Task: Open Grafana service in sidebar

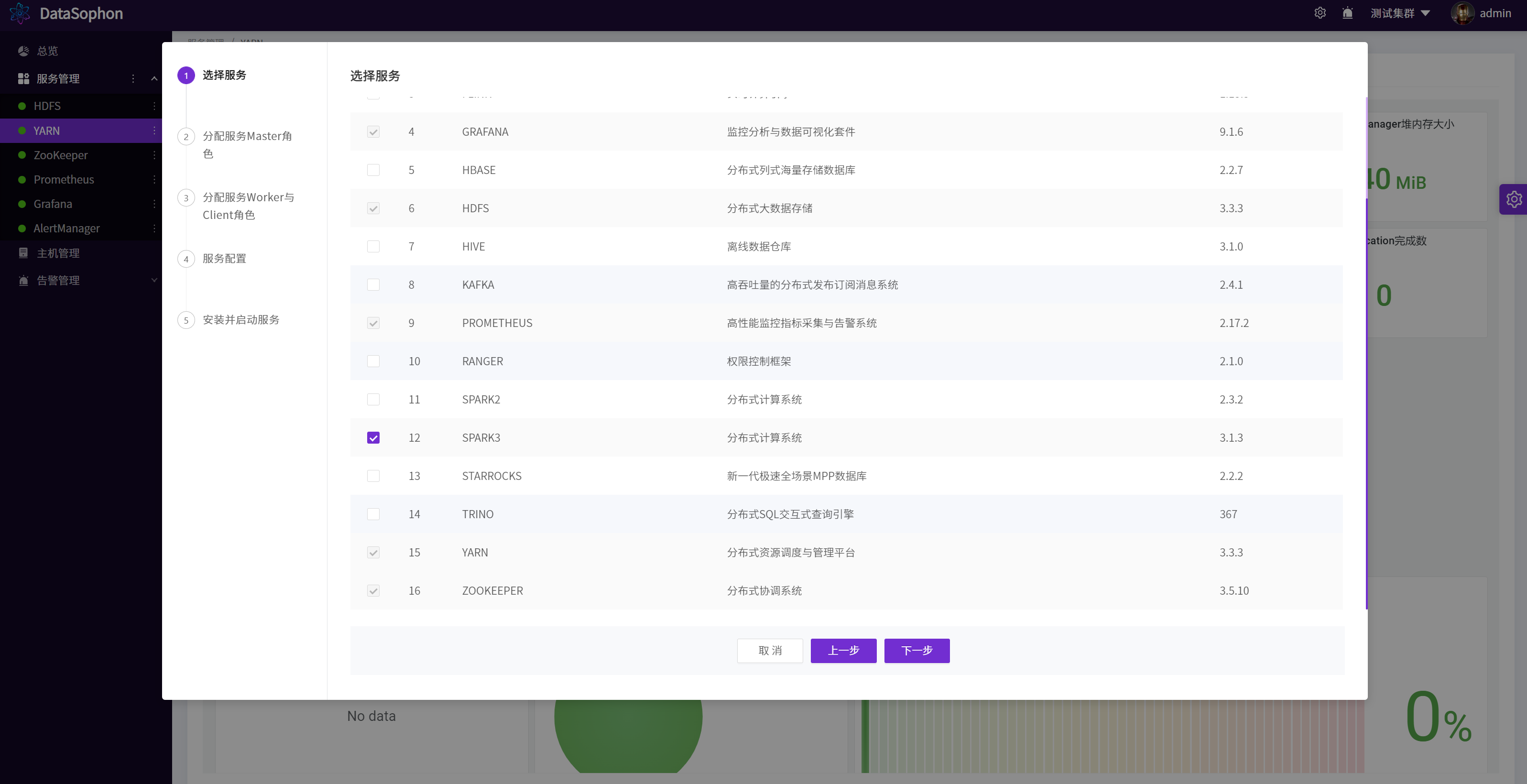Action: pyautogui.click(x=53, y=204)
